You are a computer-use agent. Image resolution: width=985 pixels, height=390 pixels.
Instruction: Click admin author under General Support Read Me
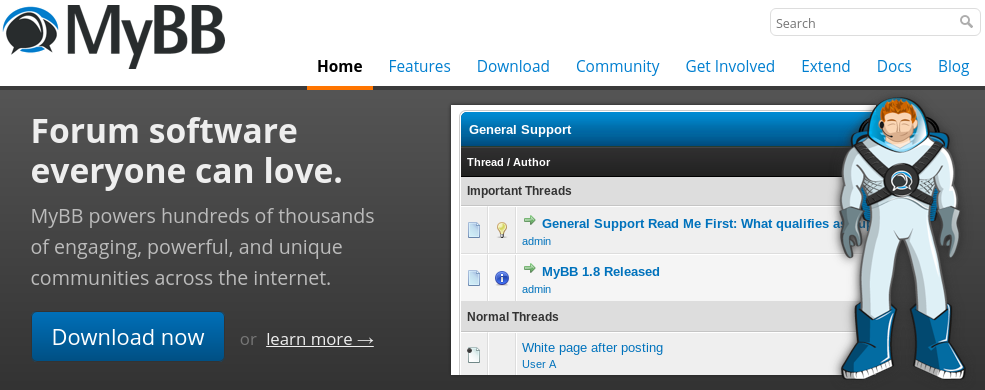pyautogui.click(x=536, y=241)
